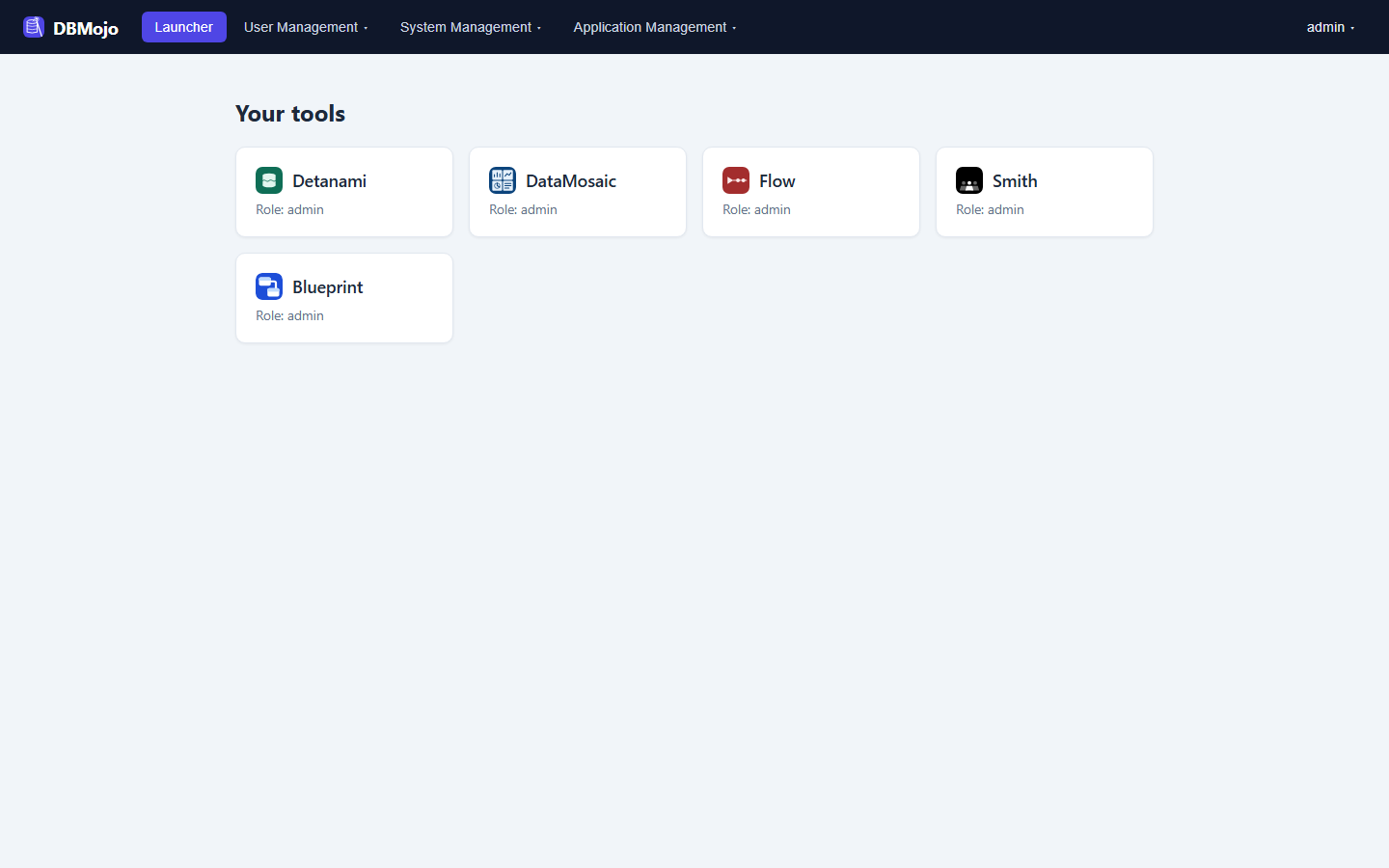Launch the DataMosaic tool title
Screen dimensions: 1389x868
pos(571,180)
